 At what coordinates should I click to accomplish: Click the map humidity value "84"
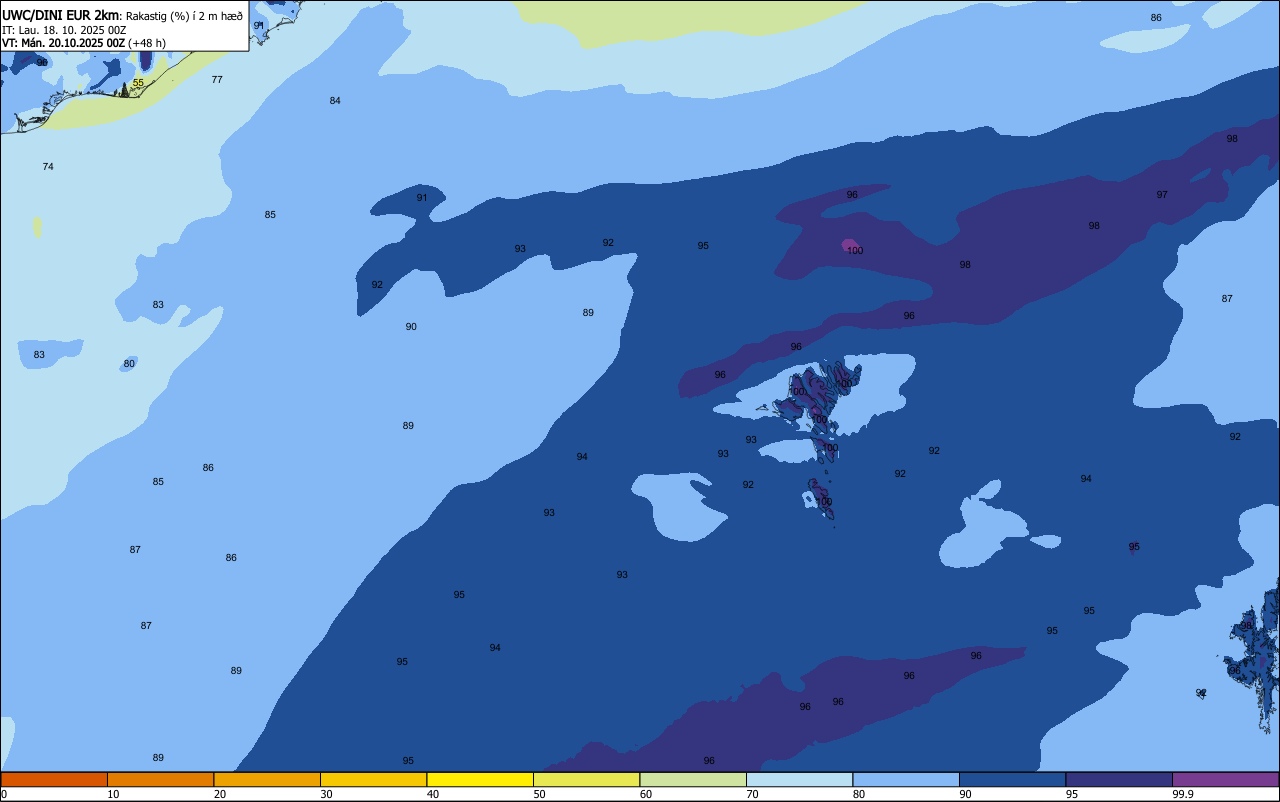click(x=335, y=101)
